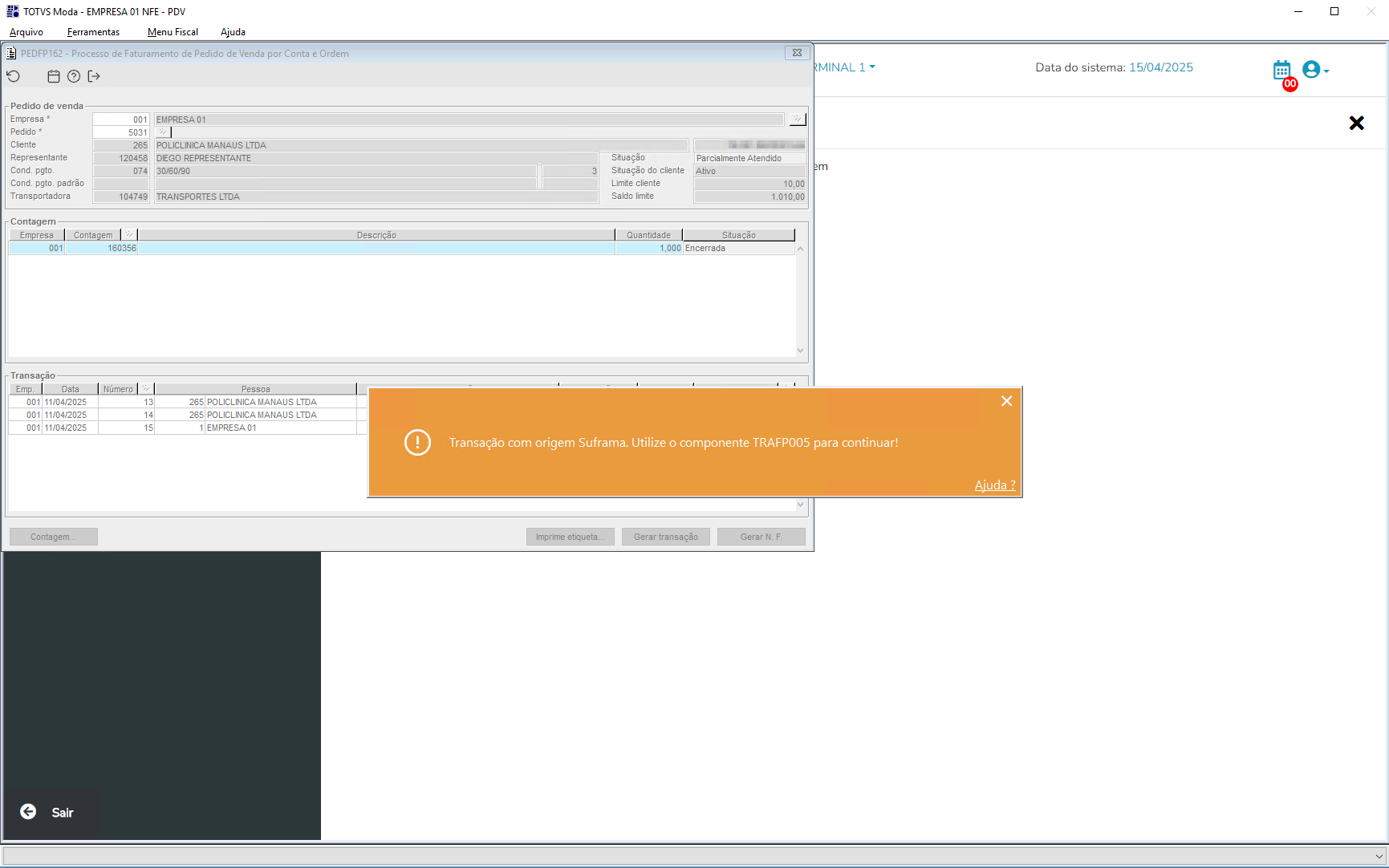Click the Gerar N. F. button
The width and height of the screenshot is (1389, 868).
click(762, 537)
